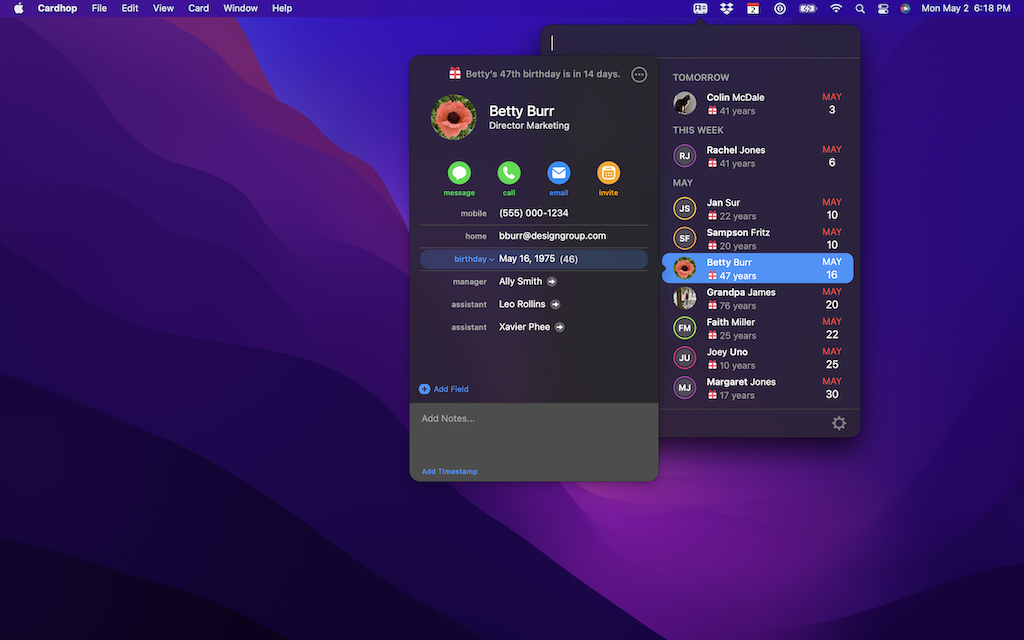Open the Apple menu
Image resolution: width=1024 pixels, height=640 pixels.
(x=19, y=8)
